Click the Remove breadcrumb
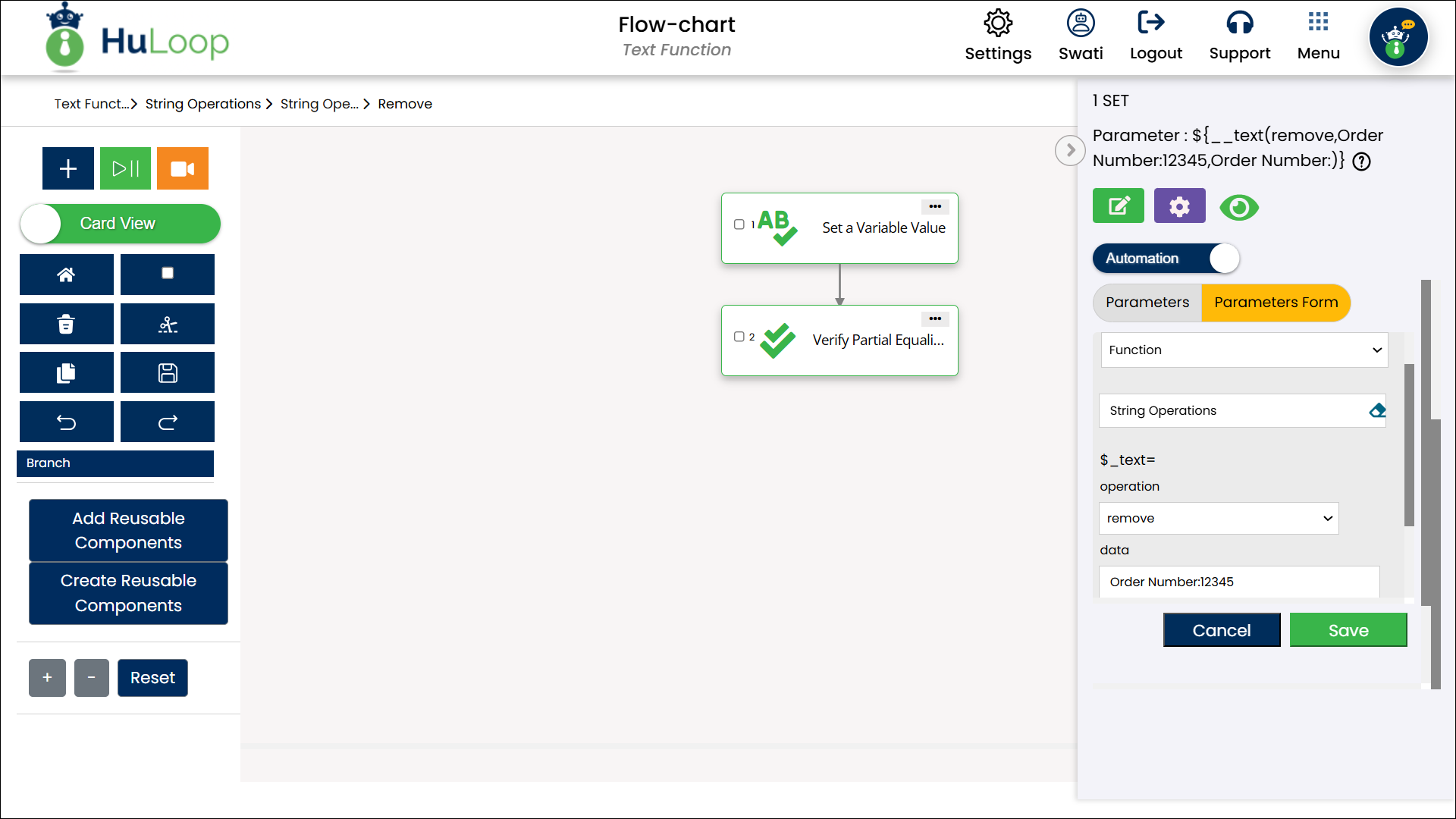The height and width of the screenshot is (819, 1456). coord(405,104)
